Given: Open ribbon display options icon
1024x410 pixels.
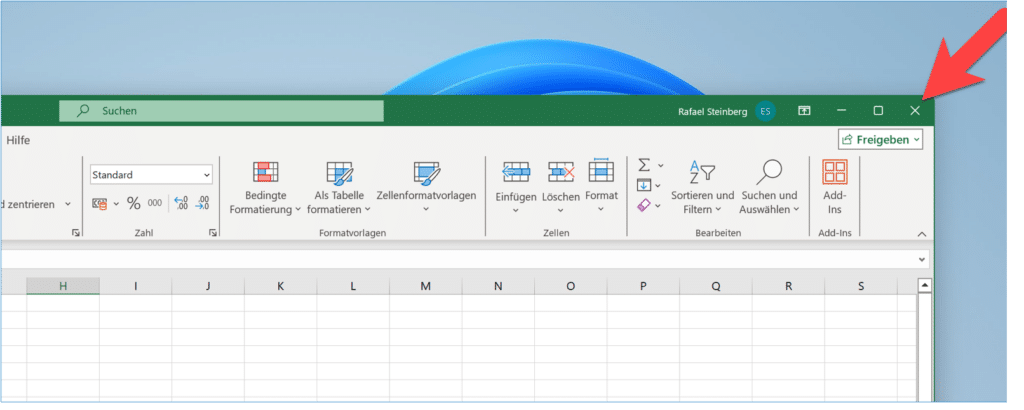Looking at the screenshot, I should coord(804,111).
